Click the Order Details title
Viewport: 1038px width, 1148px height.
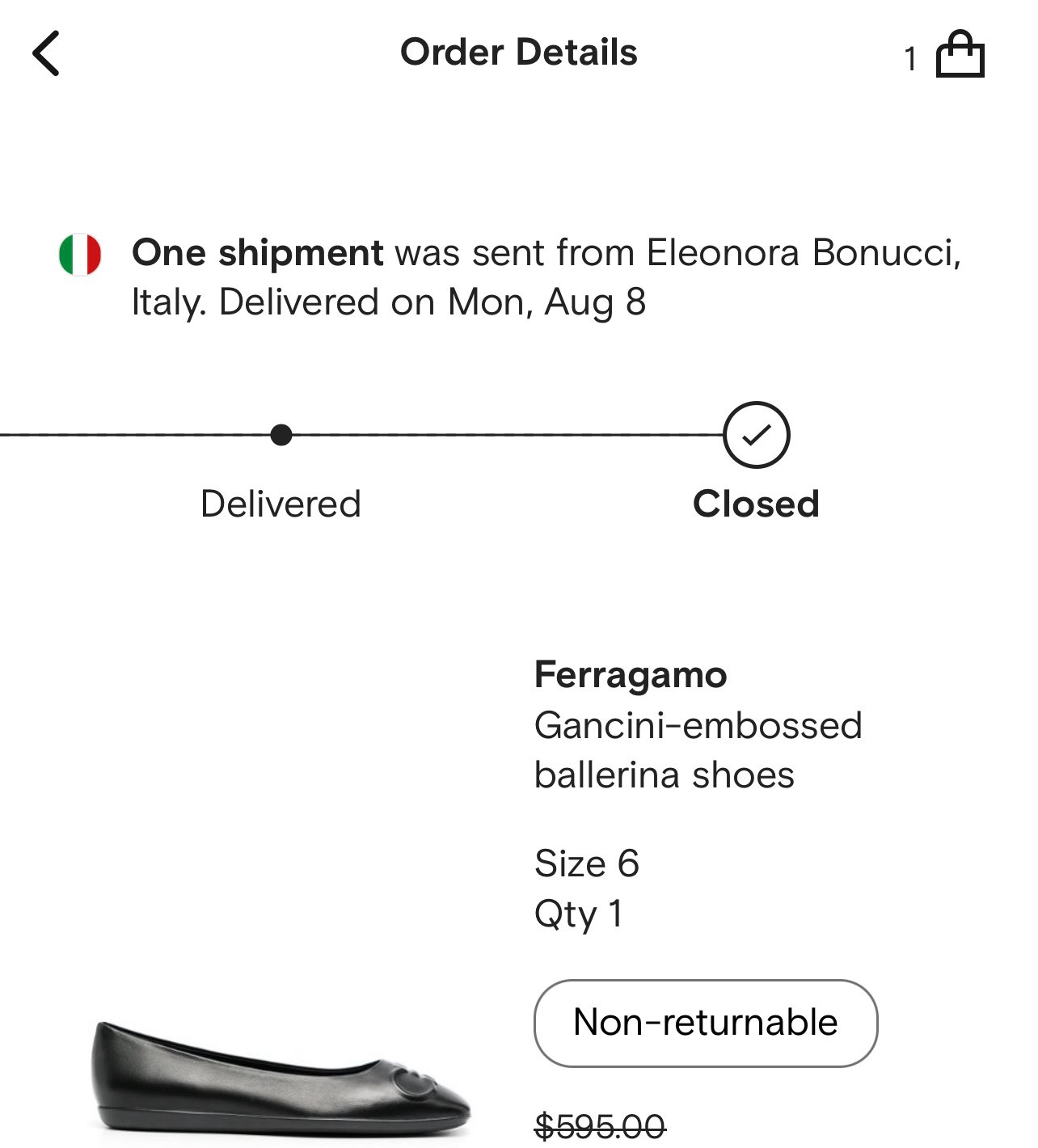click(x=519, y=53)
